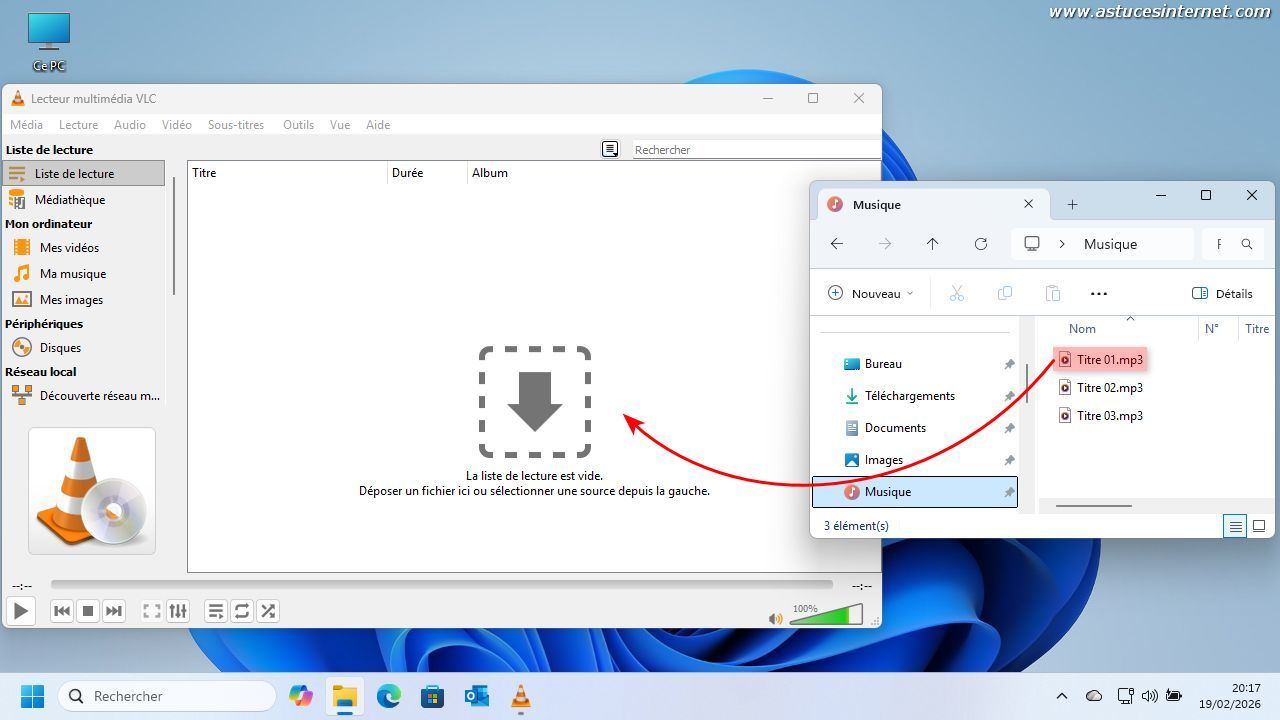The width and height of the screenshot is (1280, 720).
Task: Refresh the Musique folder in Explorer
Action: (x=981, y=244)
